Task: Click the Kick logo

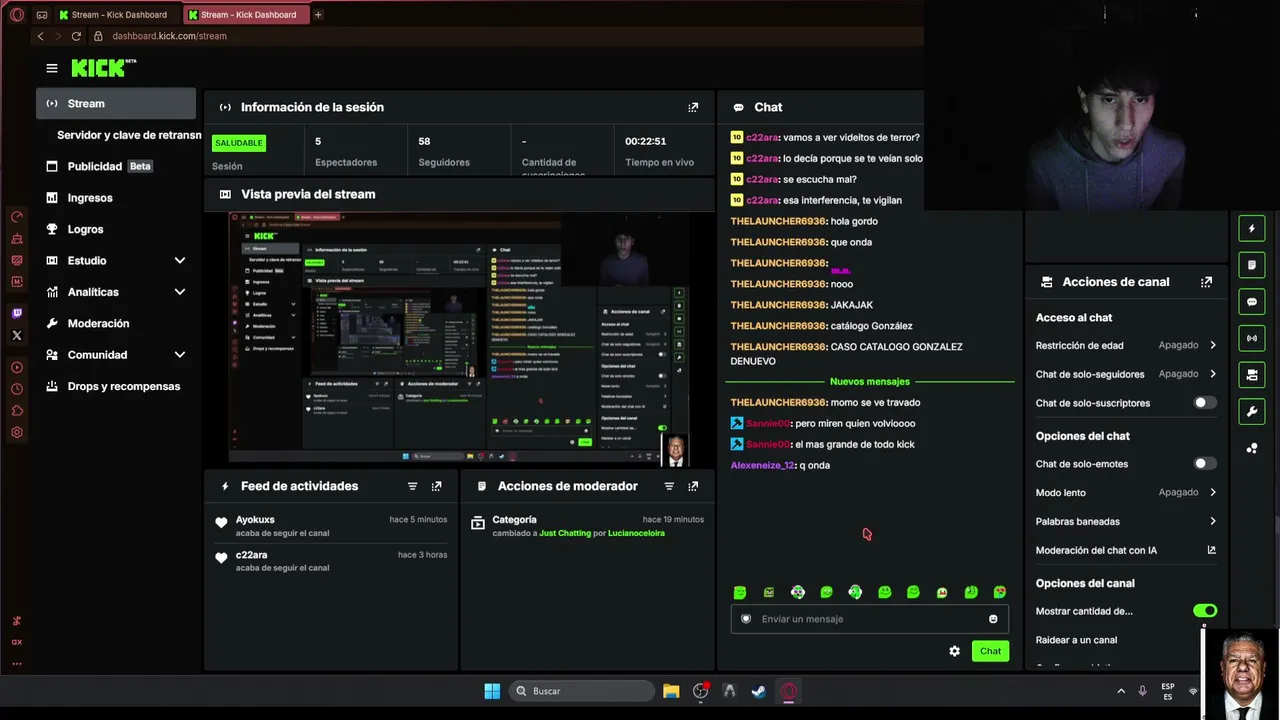Action: [103, 68]
